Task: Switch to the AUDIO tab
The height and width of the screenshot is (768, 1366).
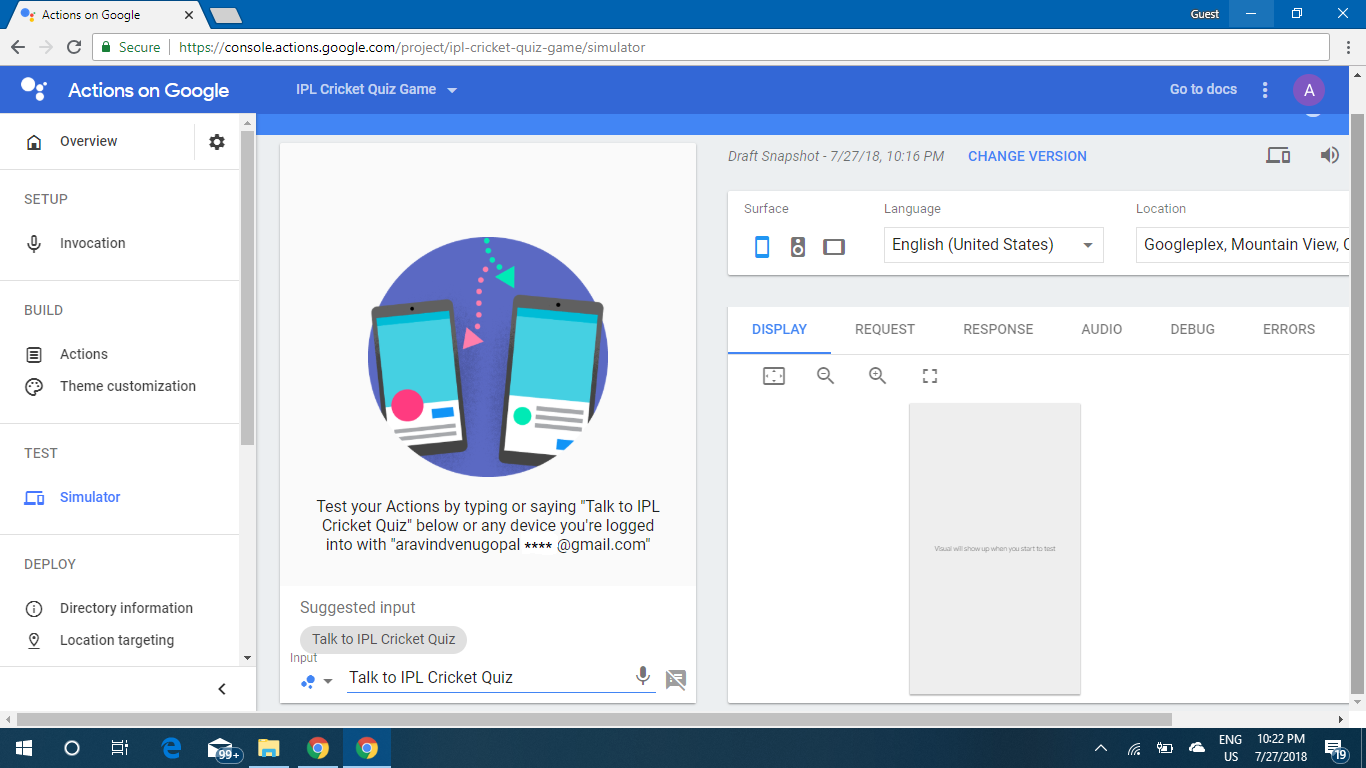Action: coord(1102,330)
